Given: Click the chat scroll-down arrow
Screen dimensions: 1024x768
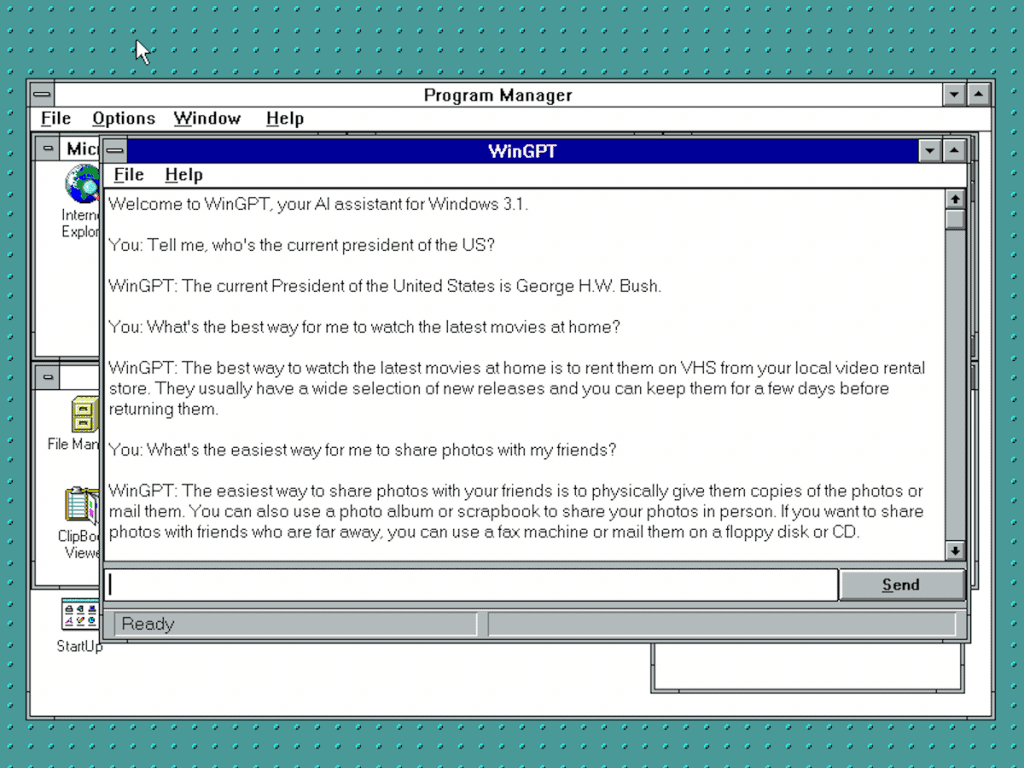Looking at the screenshot, I should 955,551.
